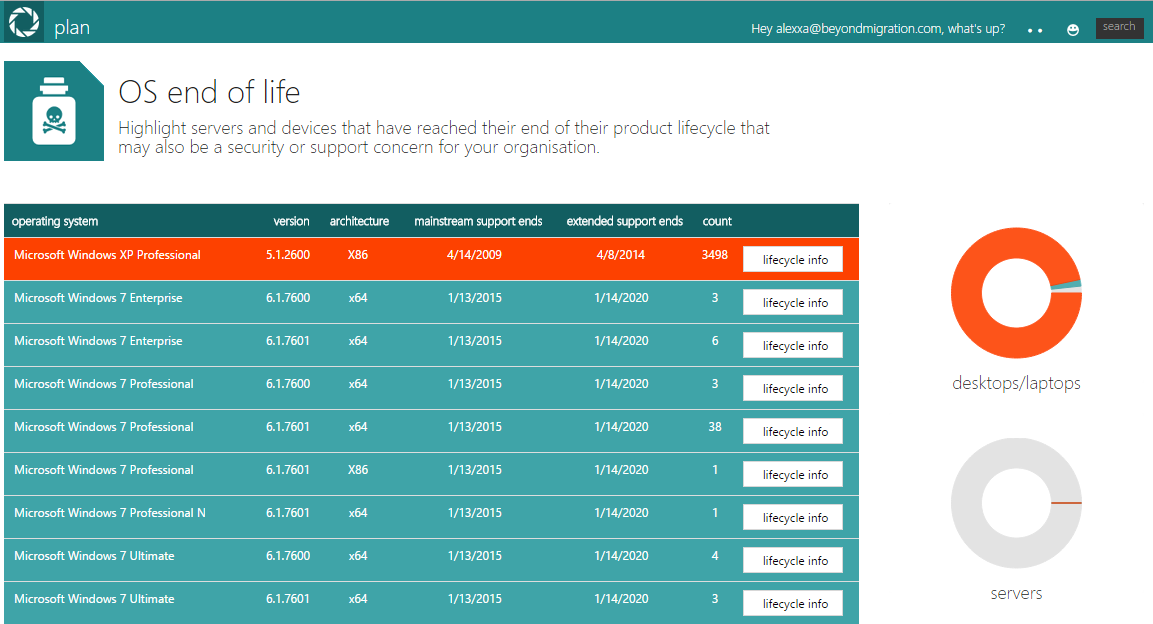
Task: Click version '6.1.7601' in Professional N row
Action: coord(288,513)
